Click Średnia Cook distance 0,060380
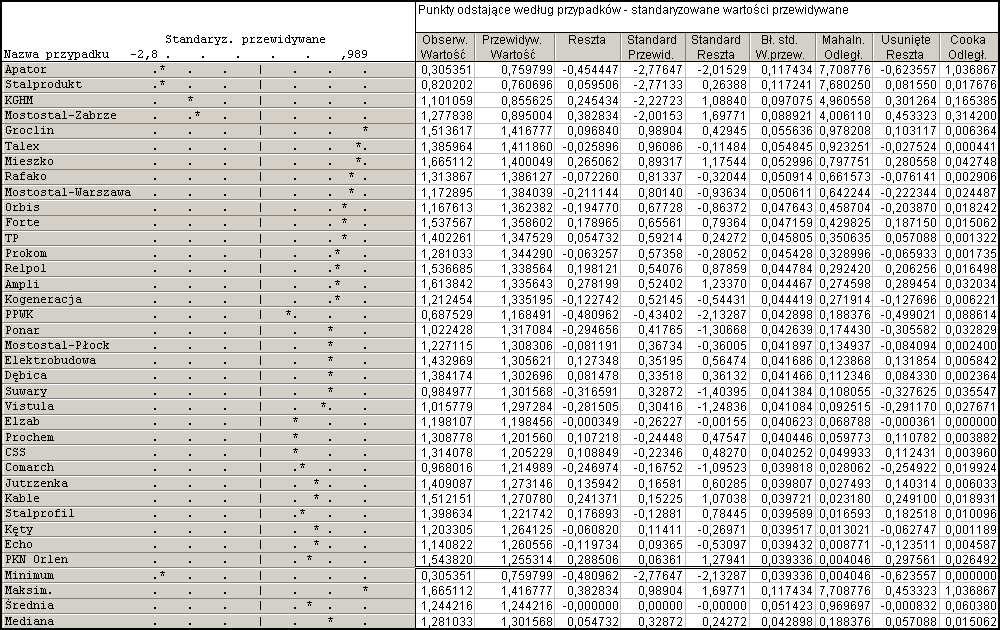 tap(971, 606)
